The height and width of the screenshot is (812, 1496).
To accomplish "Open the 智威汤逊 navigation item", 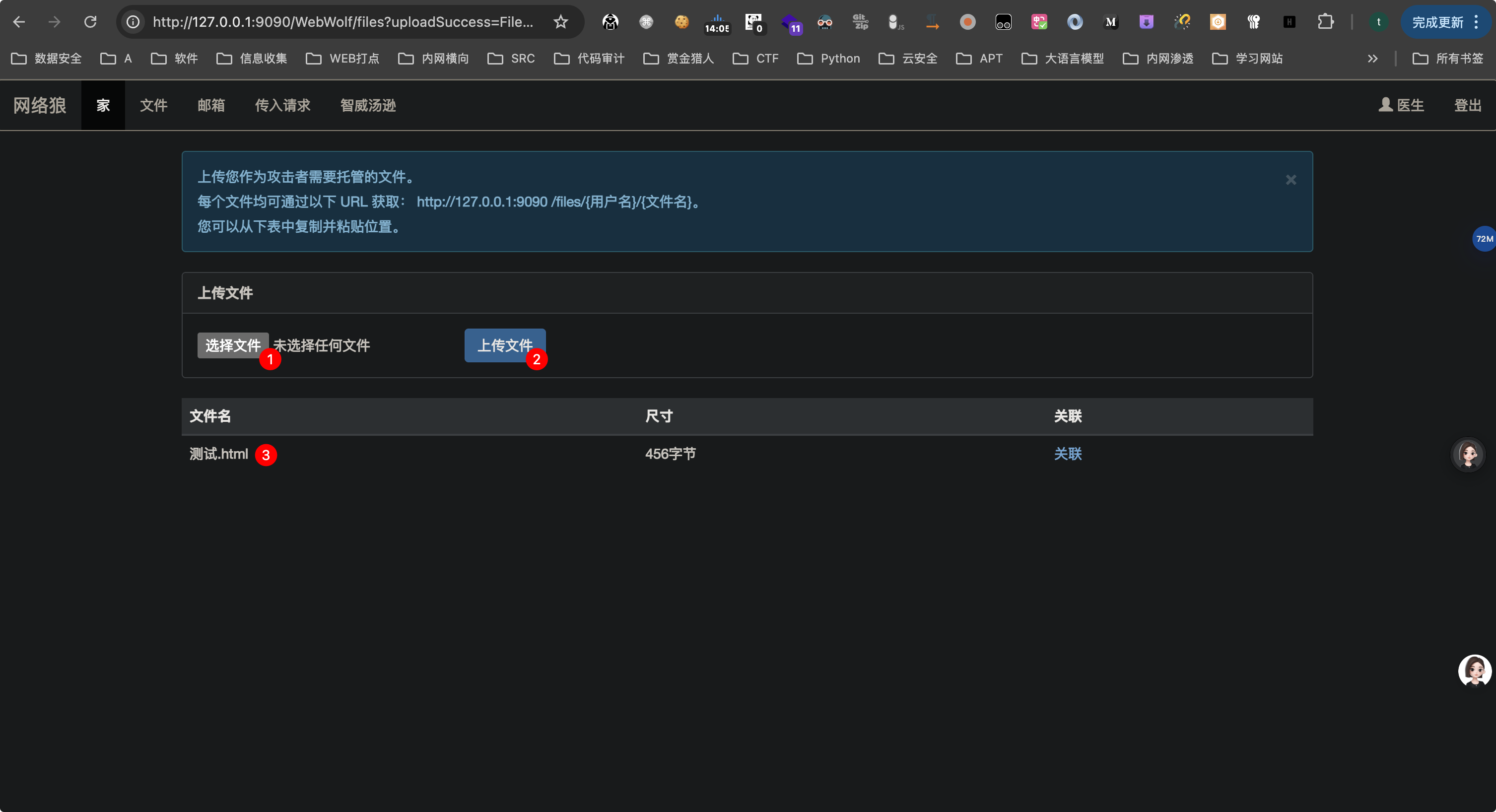I will (368, 105).
